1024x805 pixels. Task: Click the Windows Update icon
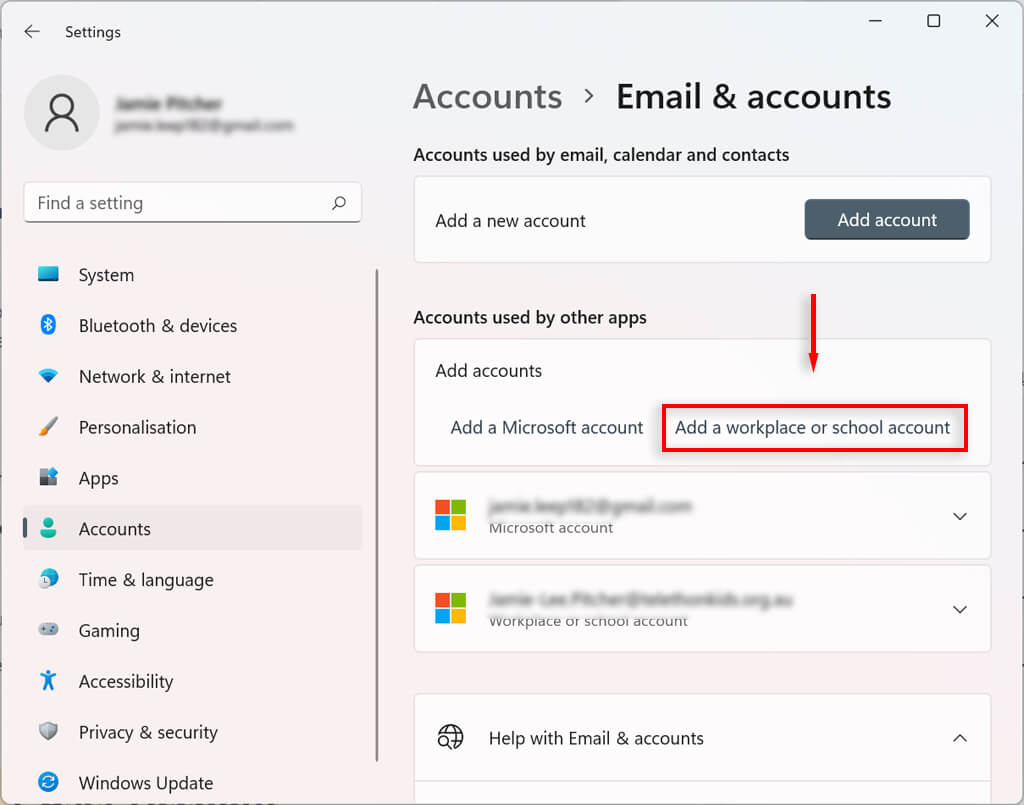click(x=48, y=782)
